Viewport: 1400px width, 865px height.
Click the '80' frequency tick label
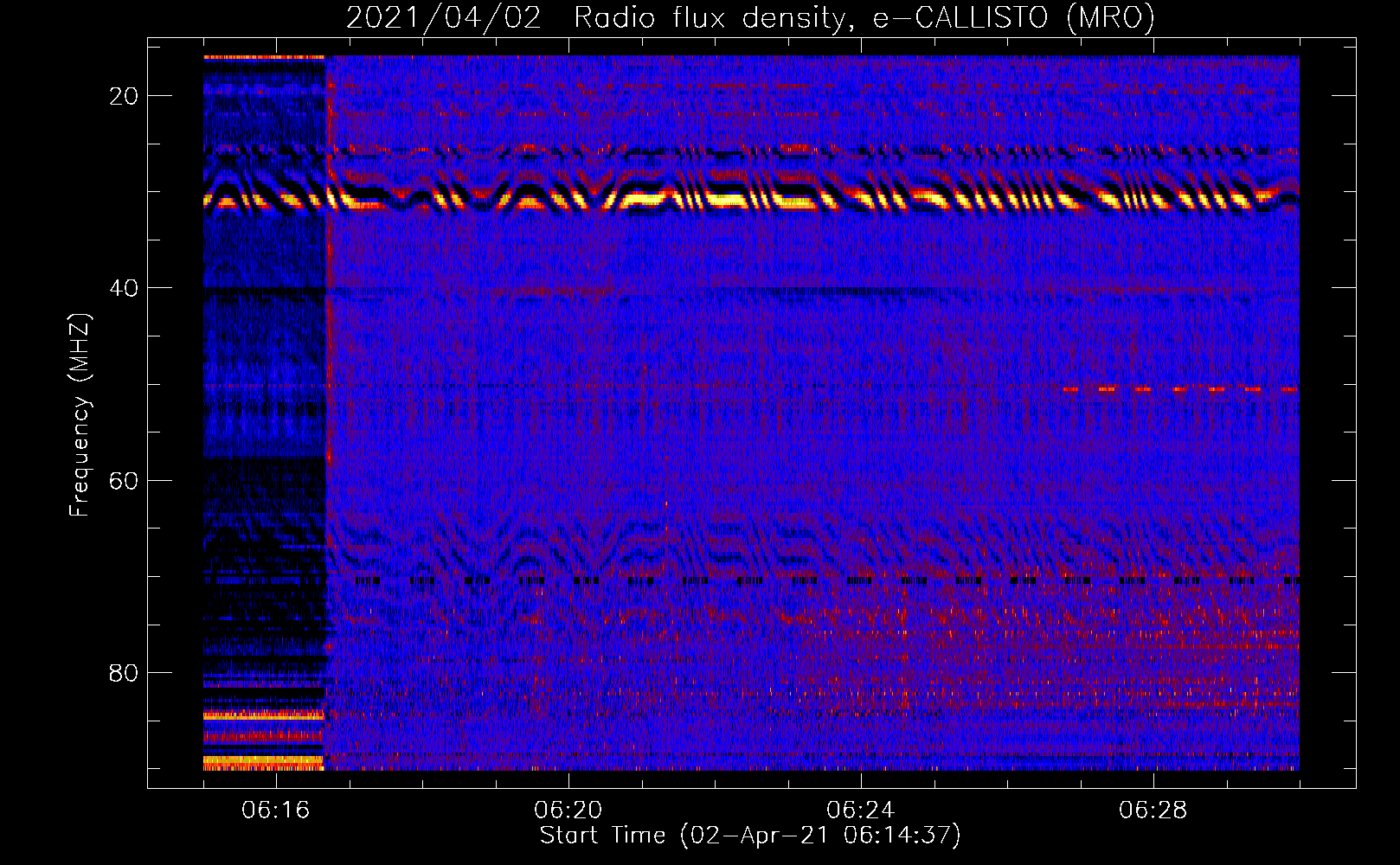[x=124, y=672]
